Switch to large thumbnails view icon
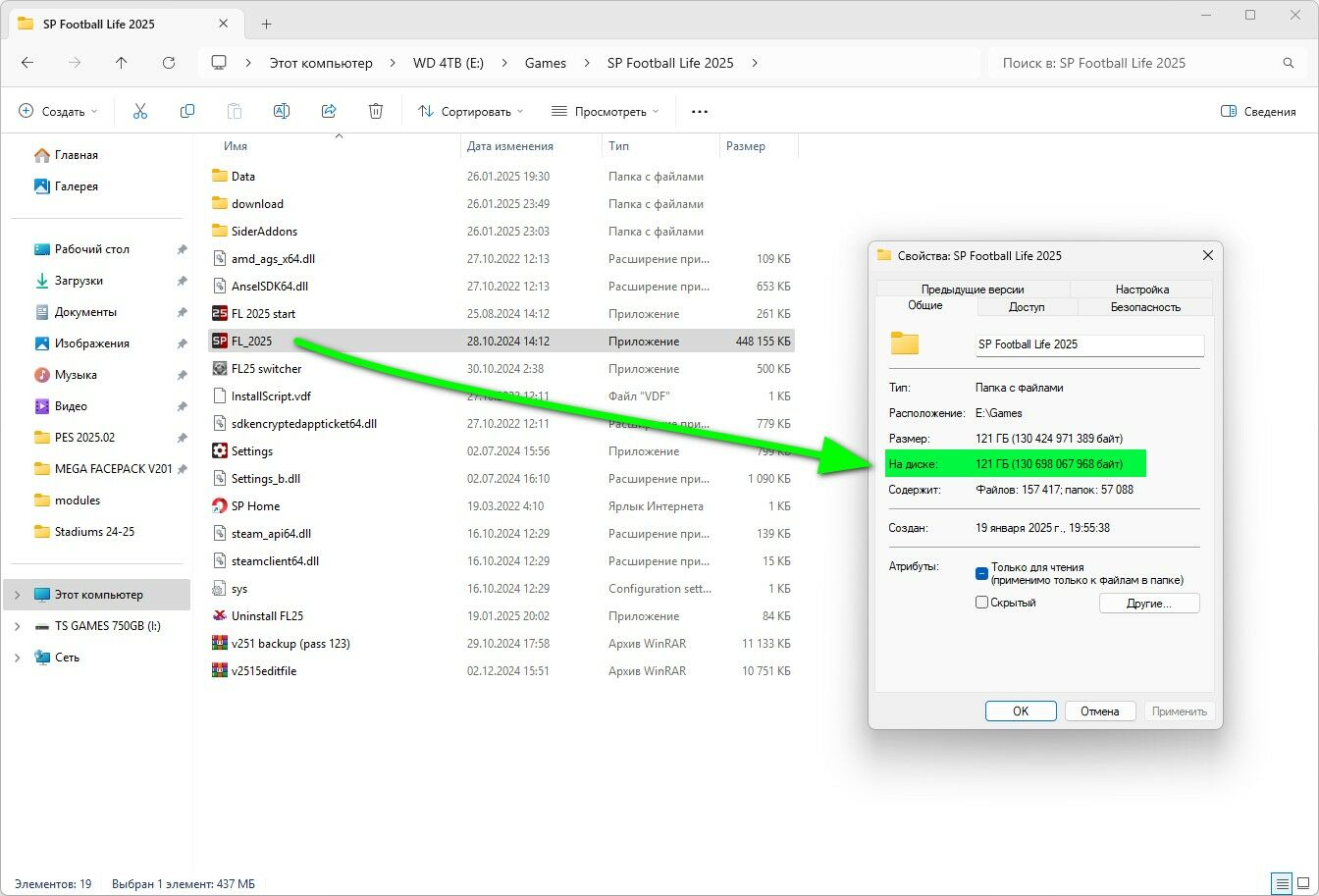This screenshot has height=896, width=1319. coord(1302,883)
